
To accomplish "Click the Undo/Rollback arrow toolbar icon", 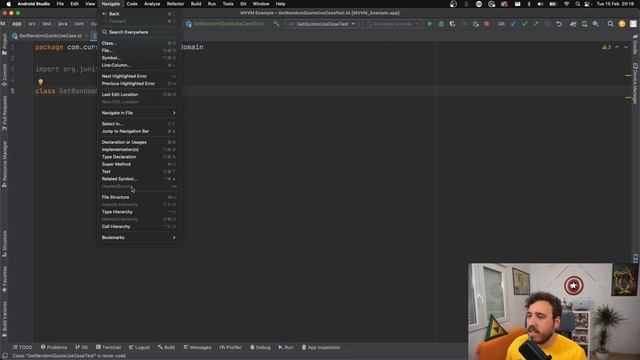I will click(559, 24).
